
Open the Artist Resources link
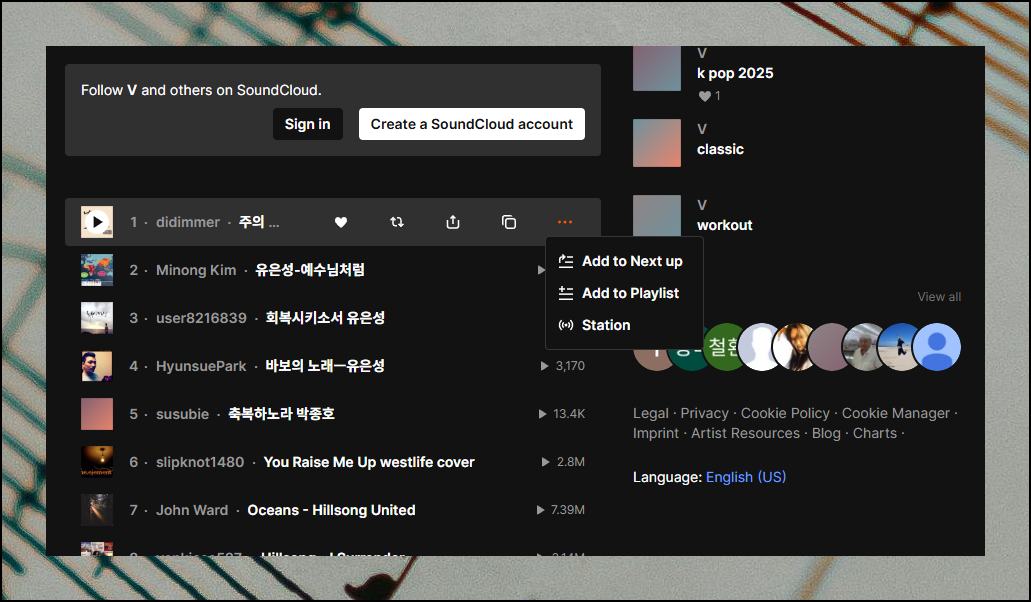pos(745,433)
